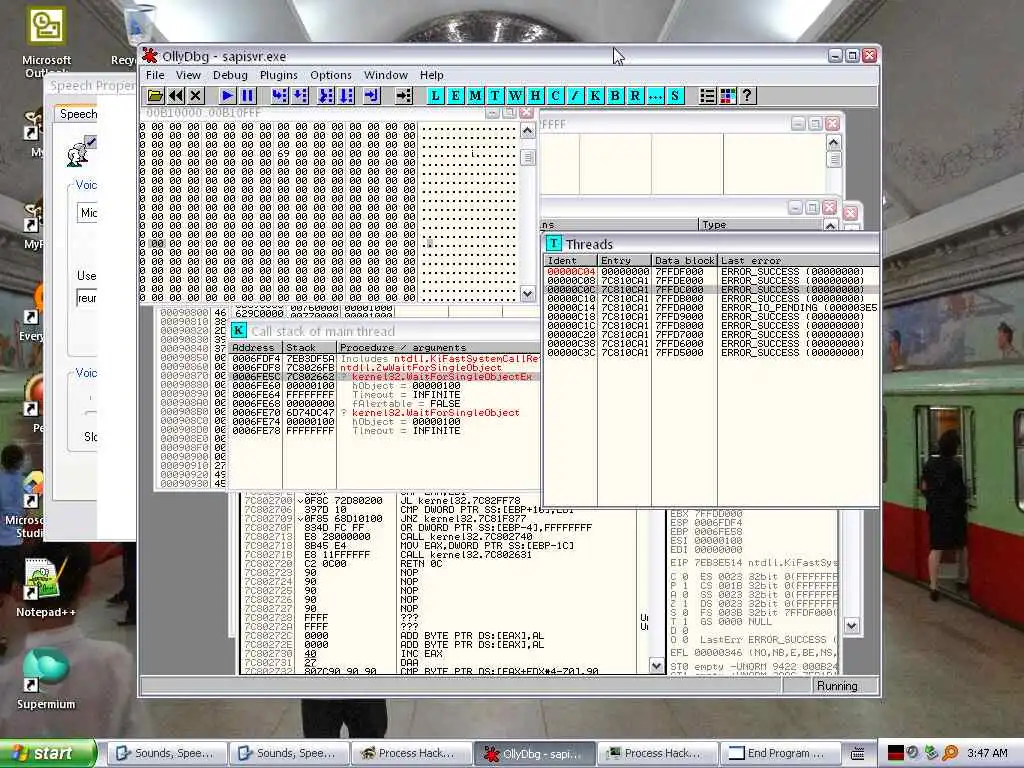Show Handles with H button

535,96
